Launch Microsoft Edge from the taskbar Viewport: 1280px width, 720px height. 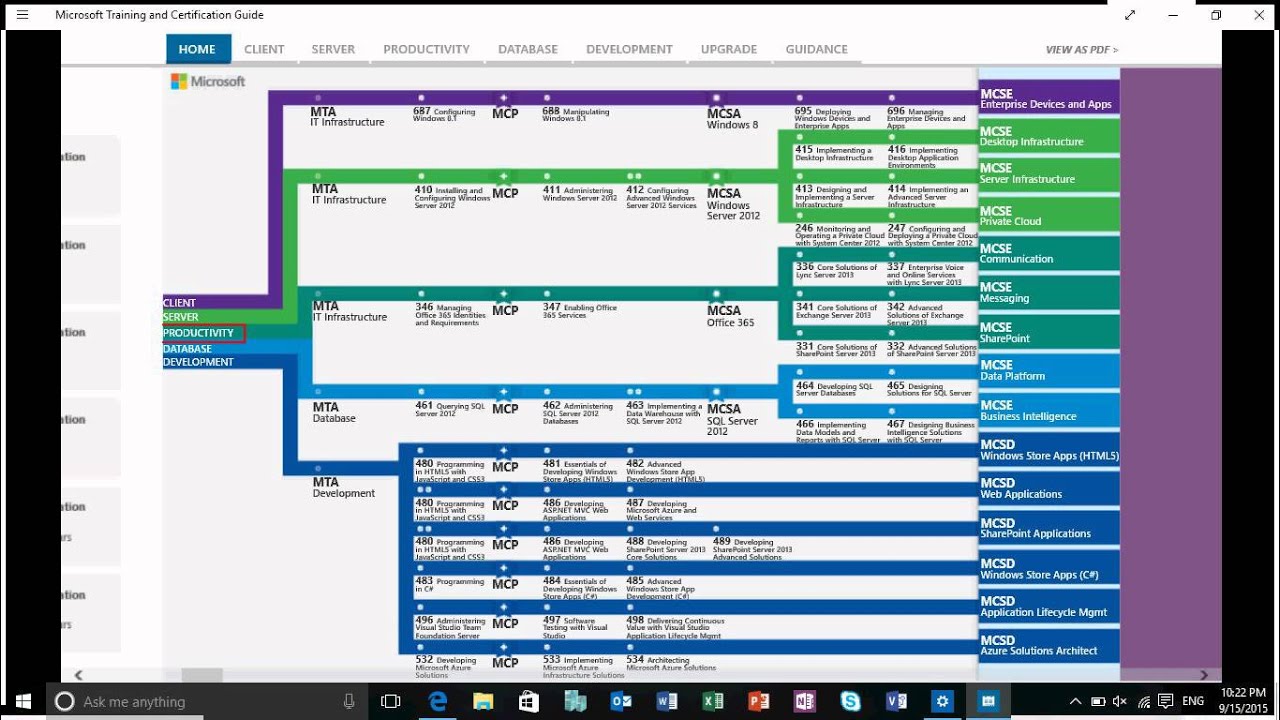tap(438, 701)
